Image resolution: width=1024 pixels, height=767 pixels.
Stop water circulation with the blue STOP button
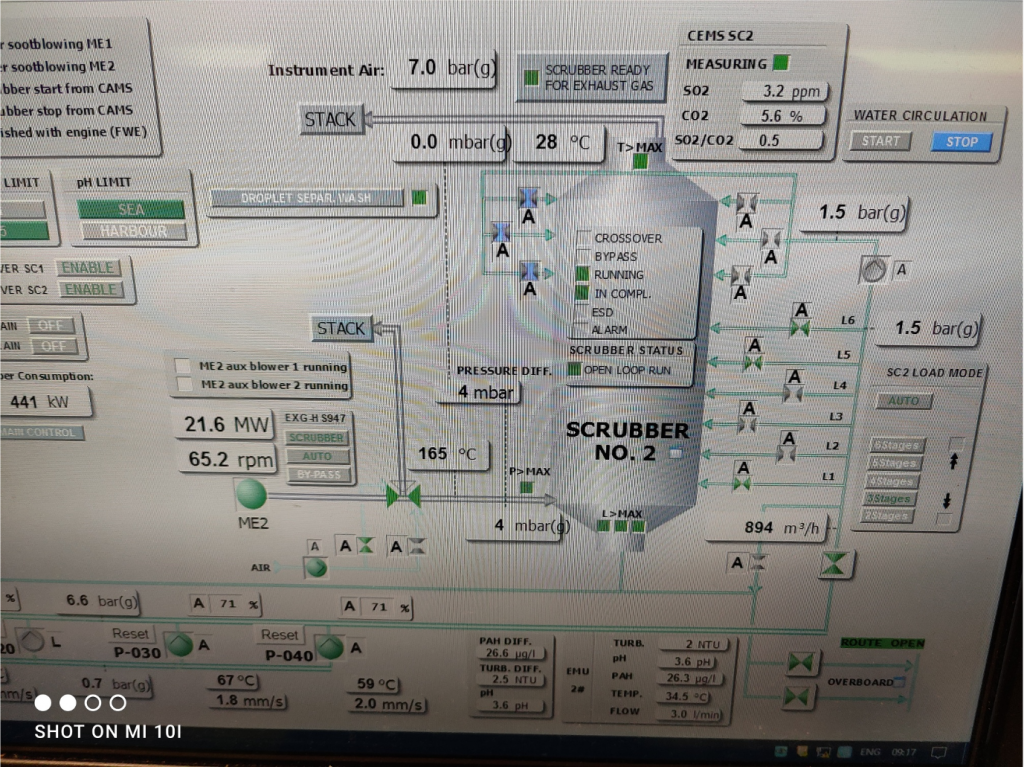click(962, 142)
